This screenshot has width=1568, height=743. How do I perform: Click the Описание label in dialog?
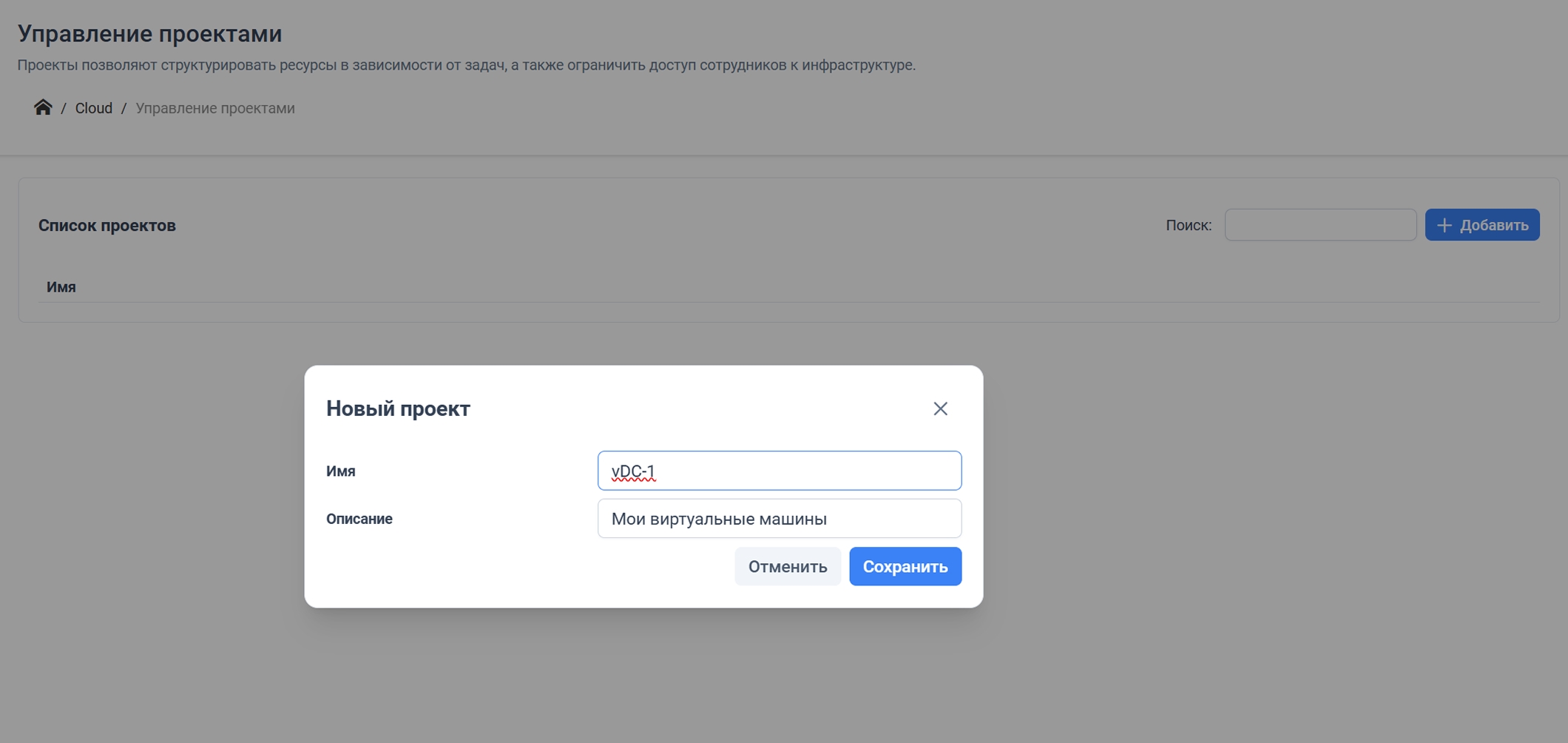[359, 519]
